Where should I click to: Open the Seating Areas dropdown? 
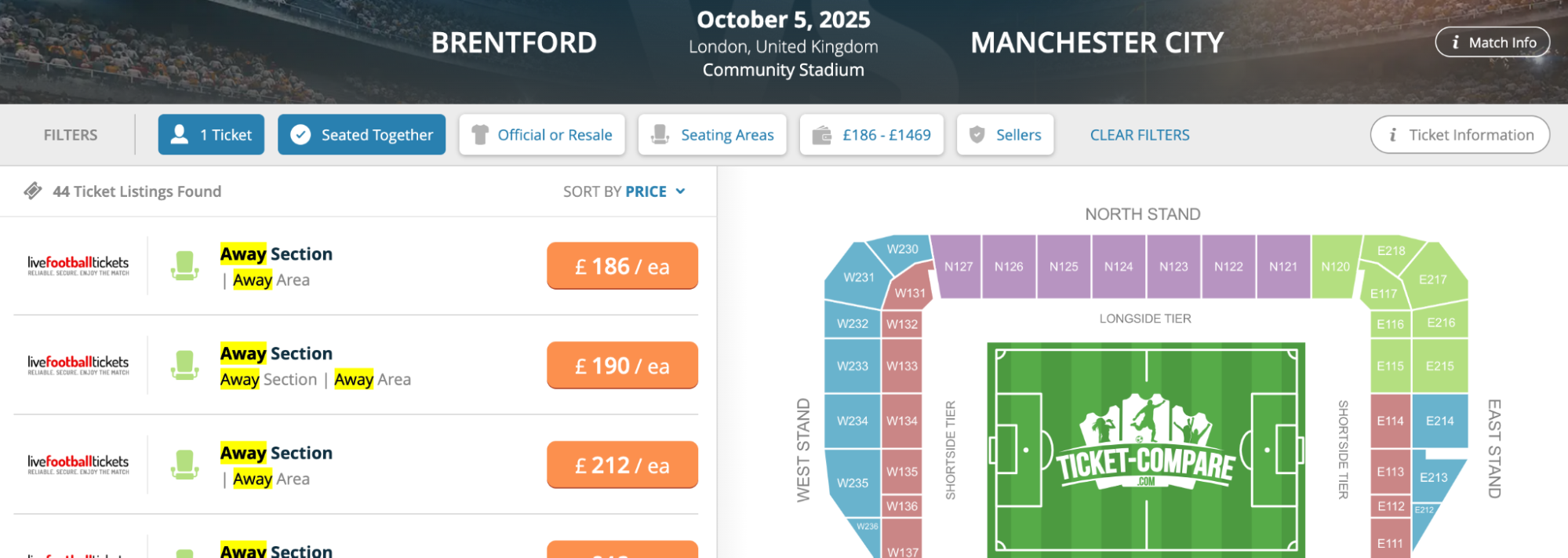click(x=712, y=134)
